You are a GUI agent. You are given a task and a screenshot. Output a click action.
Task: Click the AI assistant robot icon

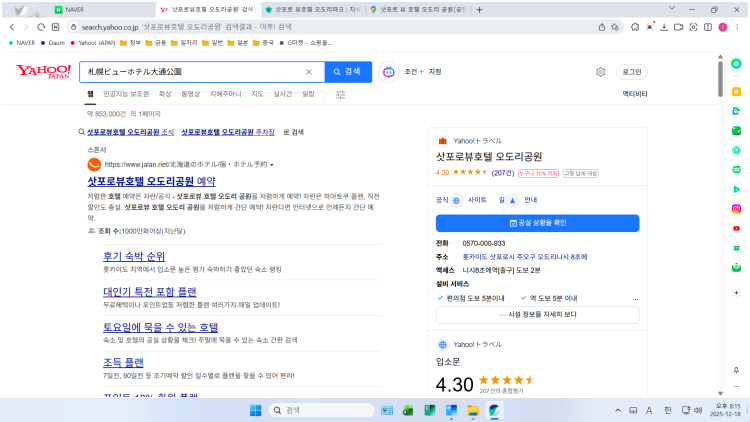pos(389,72)
